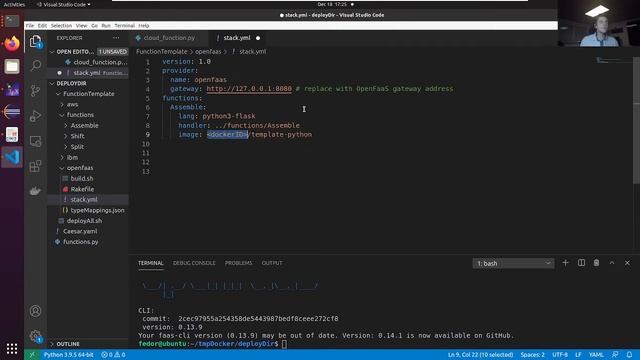Open the Search view in activity bar
Viewport: 640px width, 360px height.
[x=36, y=65]
